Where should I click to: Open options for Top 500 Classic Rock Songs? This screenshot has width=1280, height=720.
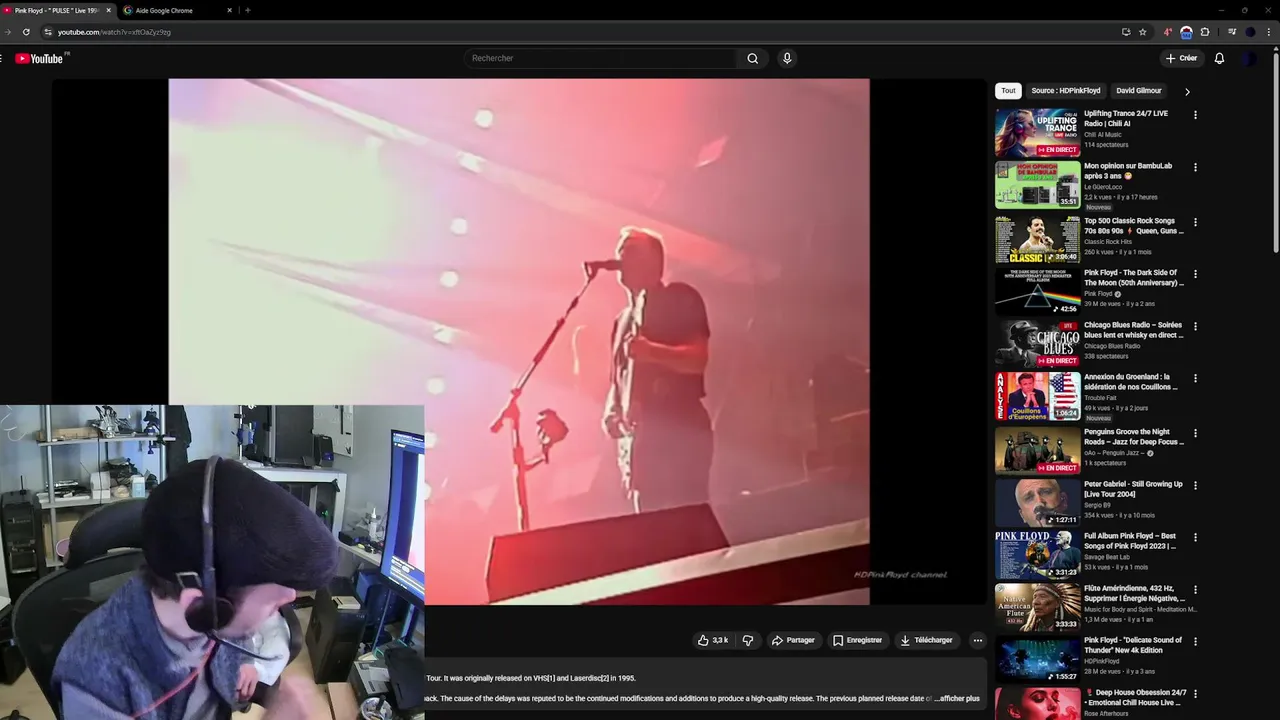point(1195,222)
